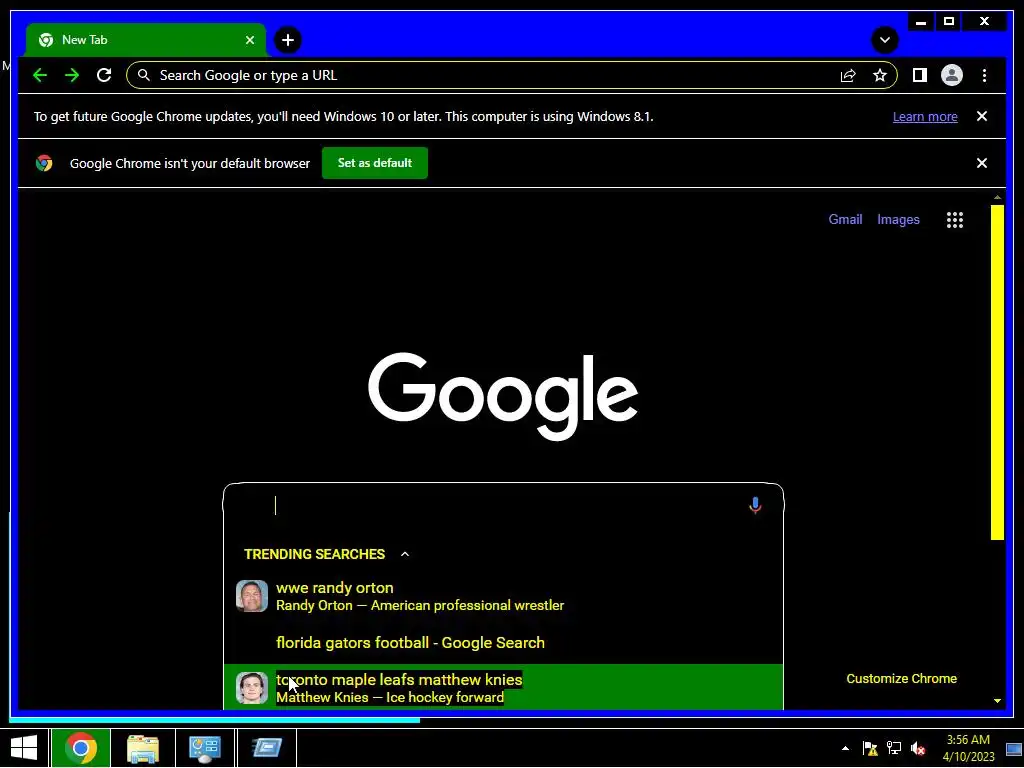
Task: Click the scrollbar down arrow
Action: [997, 701]
